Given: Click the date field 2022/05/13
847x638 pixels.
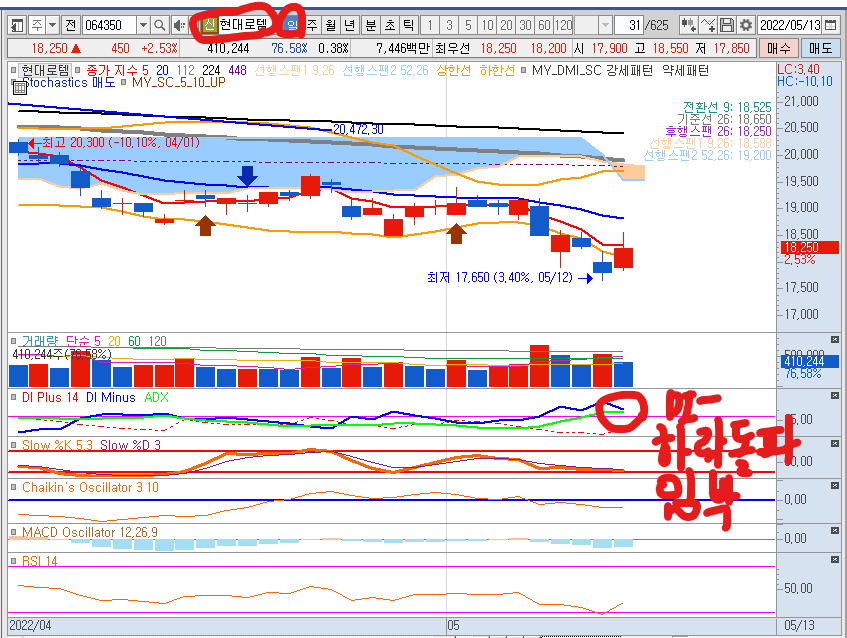Looking at the screenshot, I should tap(790, 25).
